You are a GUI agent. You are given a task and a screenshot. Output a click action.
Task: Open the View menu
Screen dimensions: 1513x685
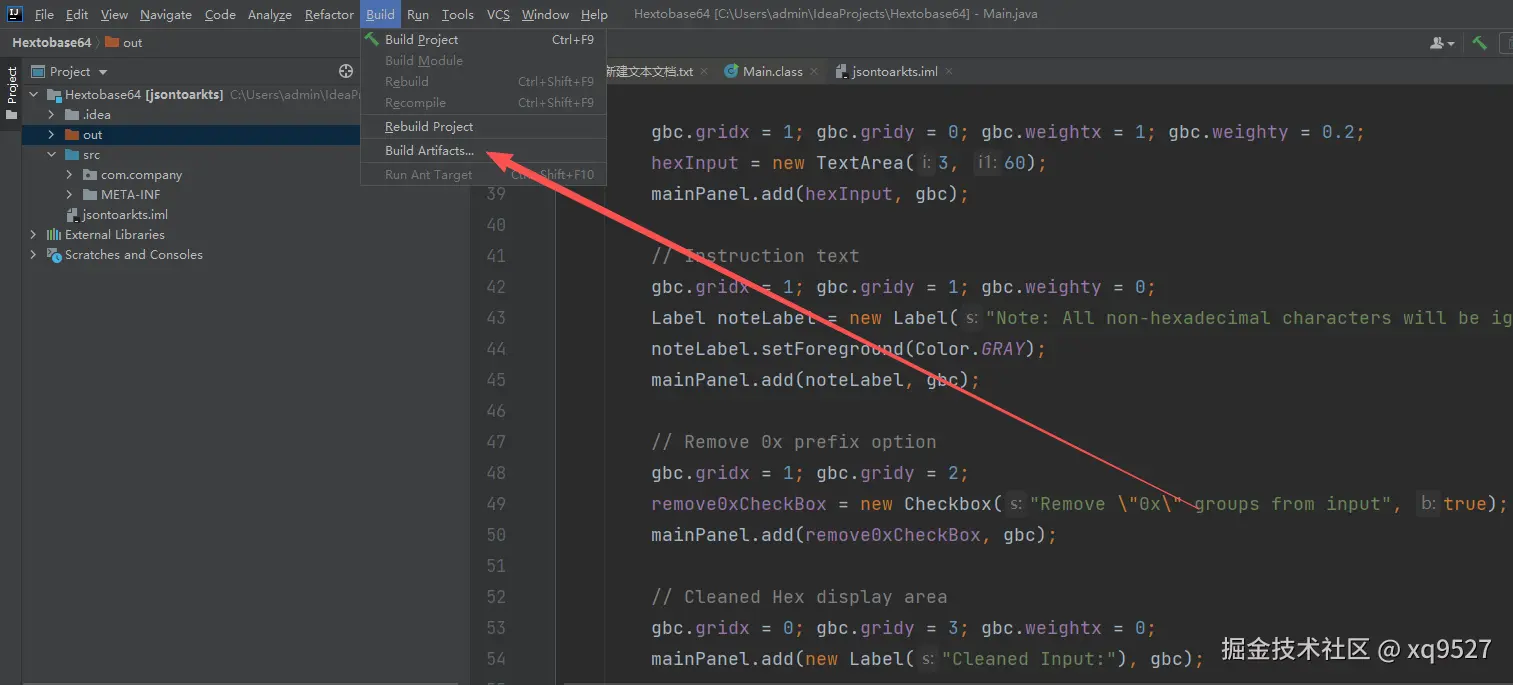(x=114, y=14)
